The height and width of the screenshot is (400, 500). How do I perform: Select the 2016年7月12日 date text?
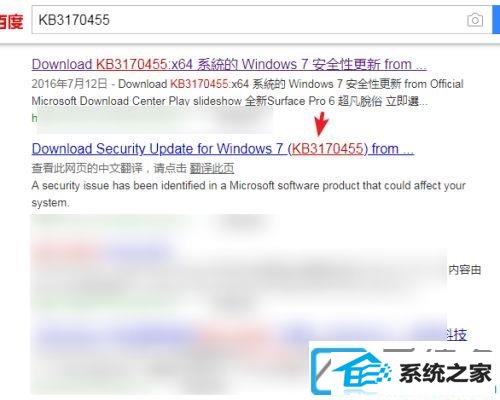[x=69, y=84]
